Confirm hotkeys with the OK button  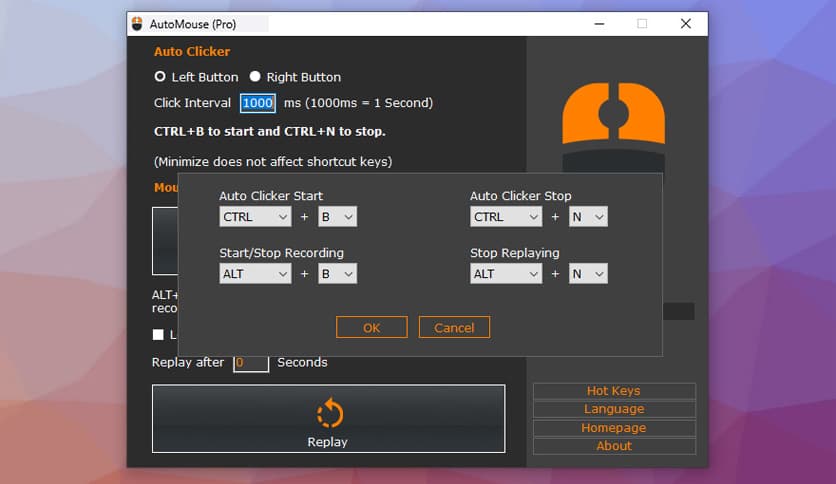click(372, 327)
